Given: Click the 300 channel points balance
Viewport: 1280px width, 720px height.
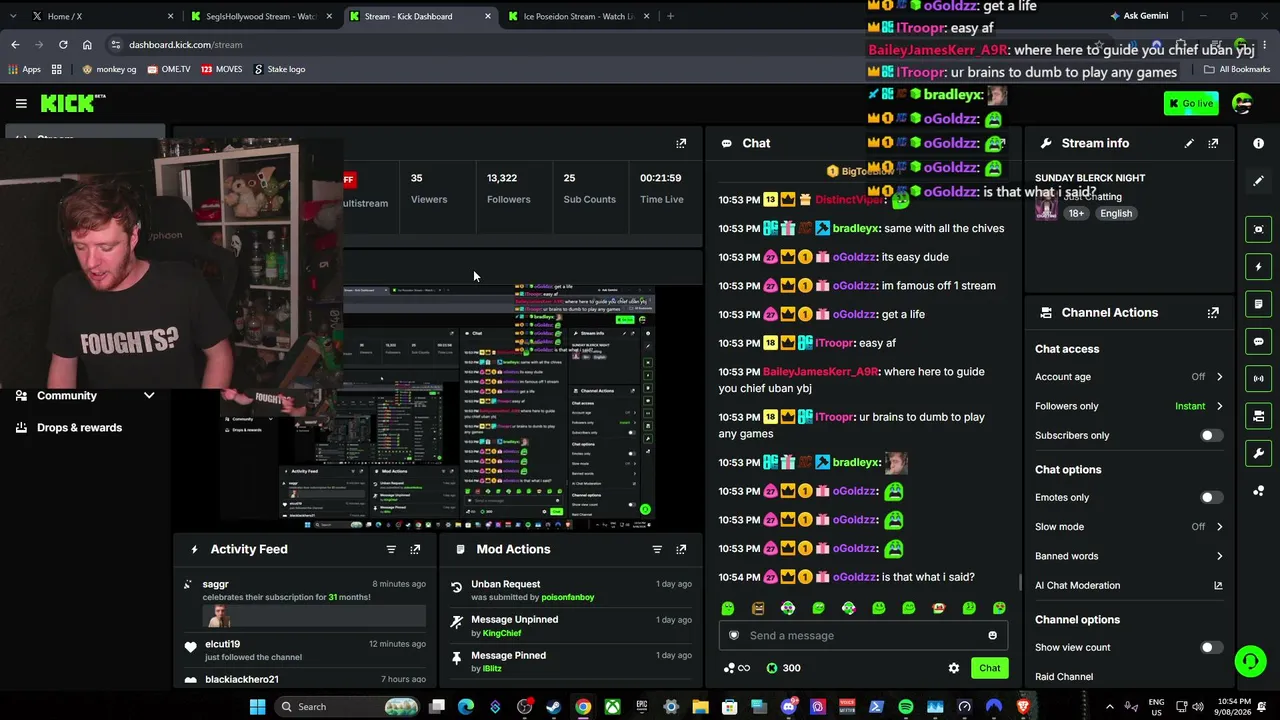Looking at the screenshot, I should coord(784,668).
